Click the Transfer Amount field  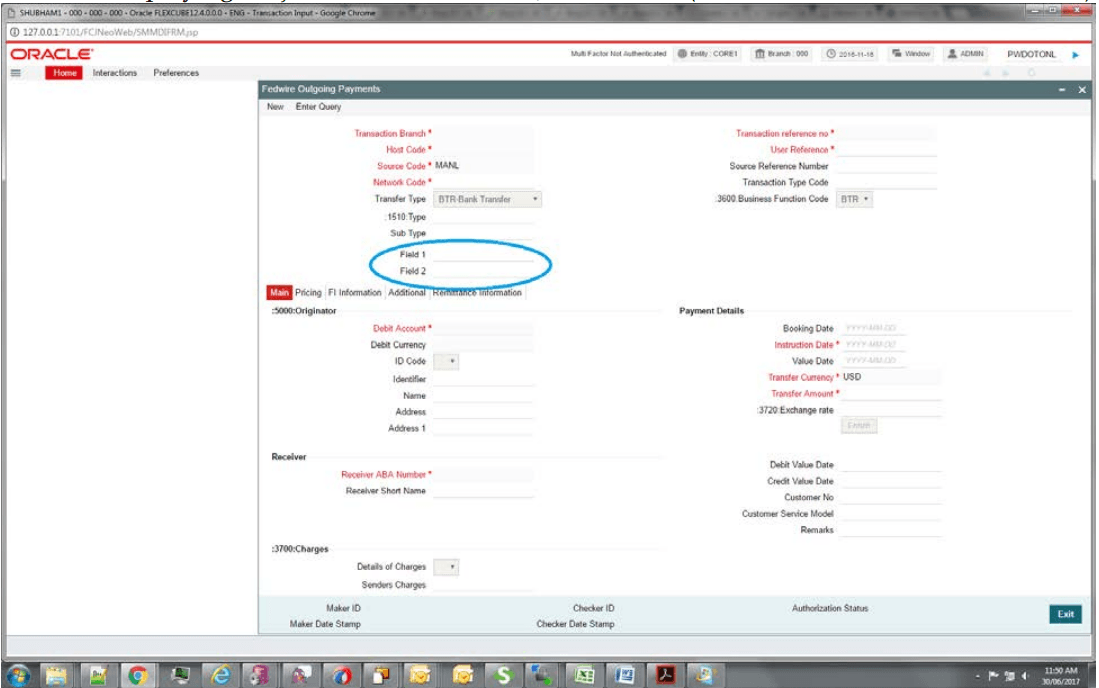pyautogui.click(x=891, y=394)
